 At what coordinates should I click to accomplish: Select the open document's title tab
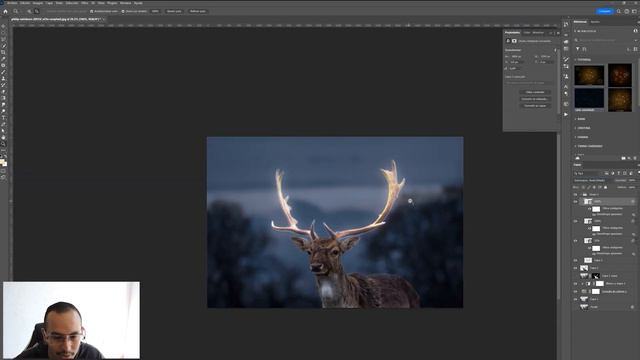(56, 19)
